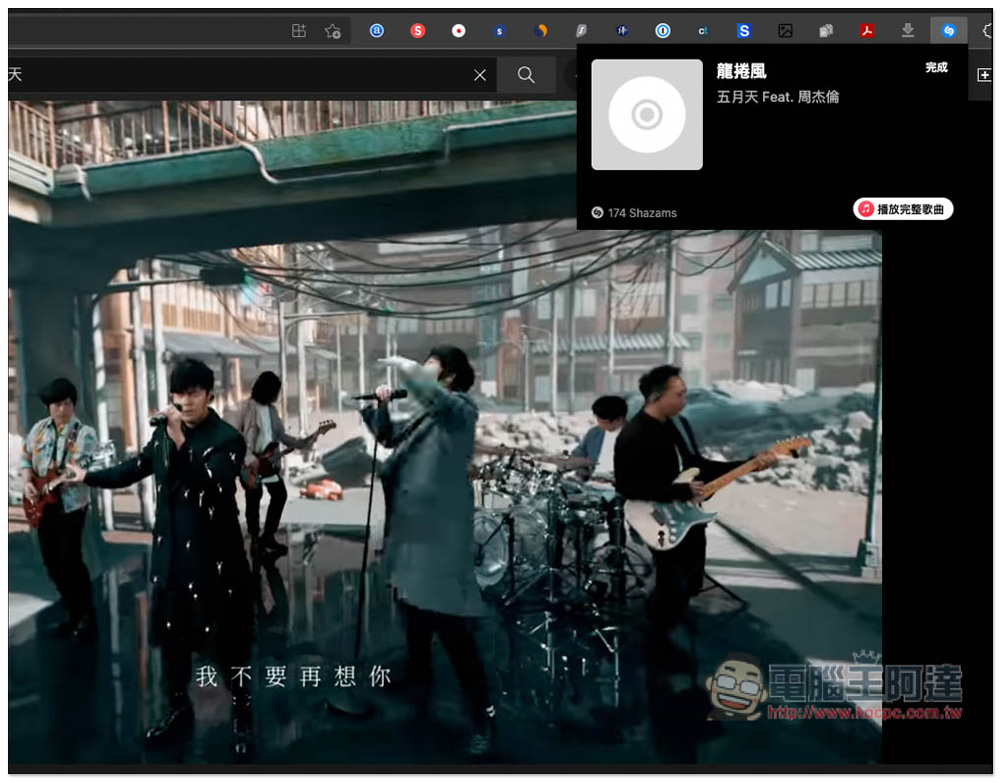
Task: Click the red record dot extension icon
Action: [x=458, y=31]
